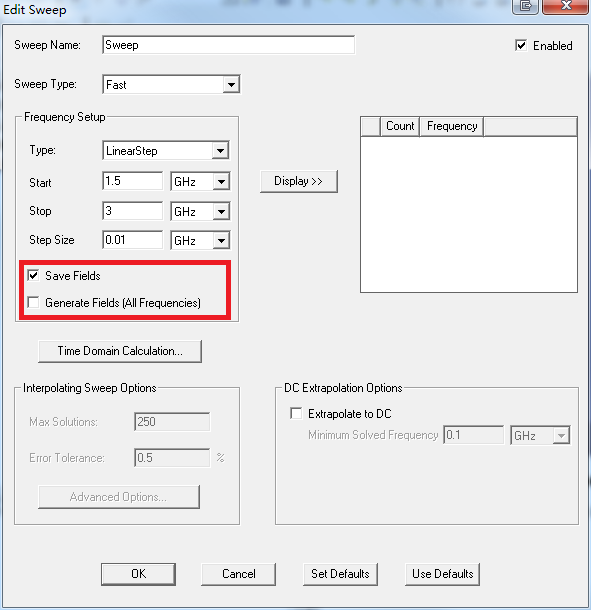Click the Sweep Name text field
591x610 pixels.
point(228,45)
